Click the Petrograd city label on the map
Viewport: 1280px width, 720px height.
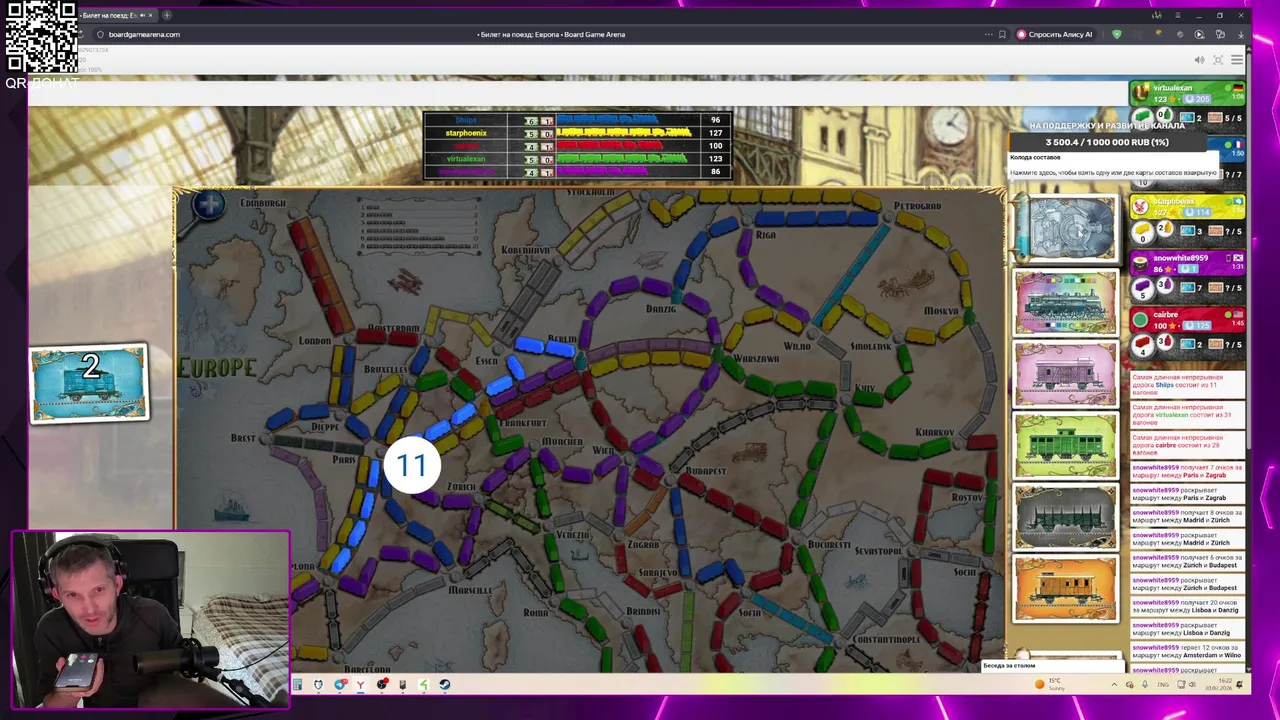[x=917, y=206]
